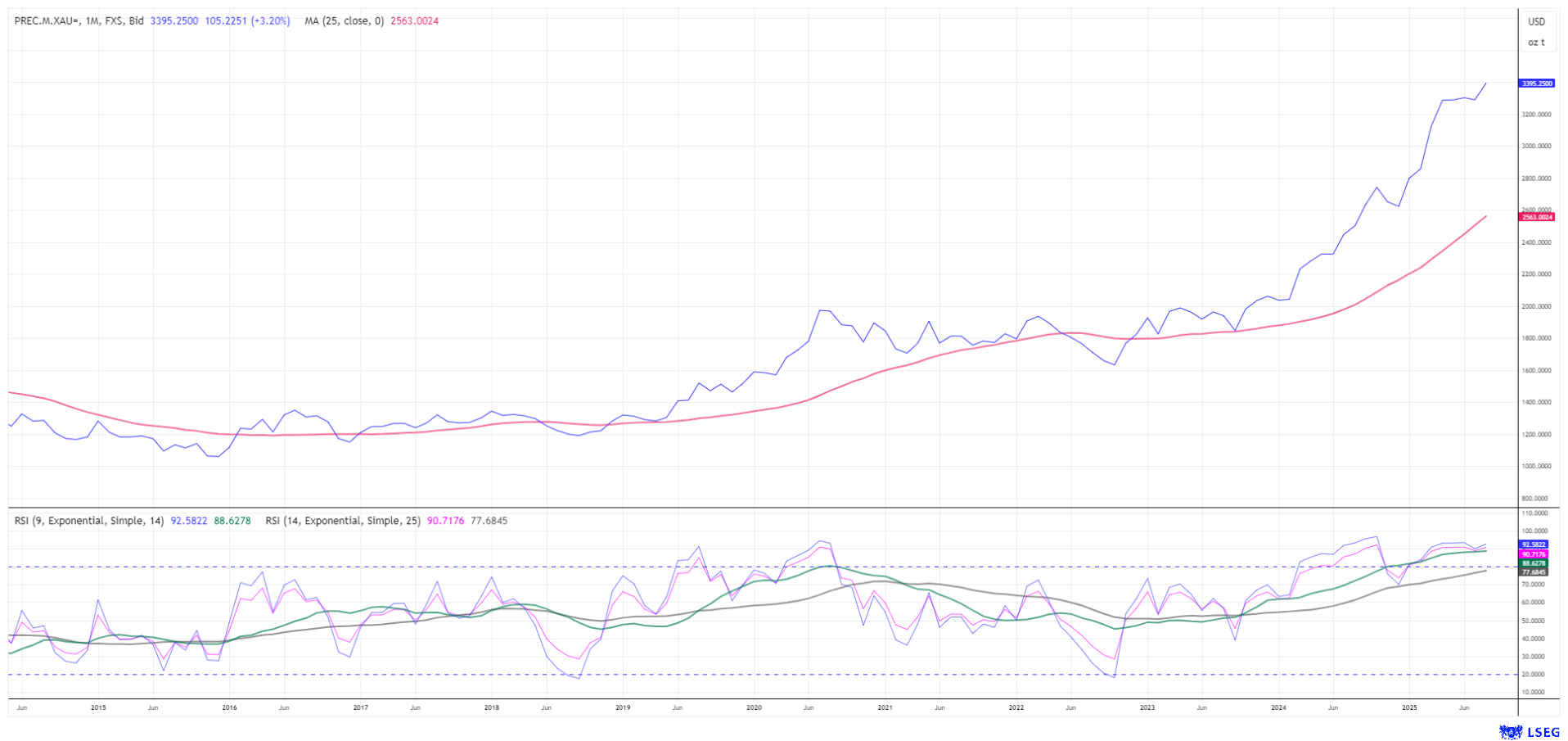This screenshot has width=1568, height=741.
Task: Click the red 2563.0024 MA axis tag
Action: (1536, 217)
